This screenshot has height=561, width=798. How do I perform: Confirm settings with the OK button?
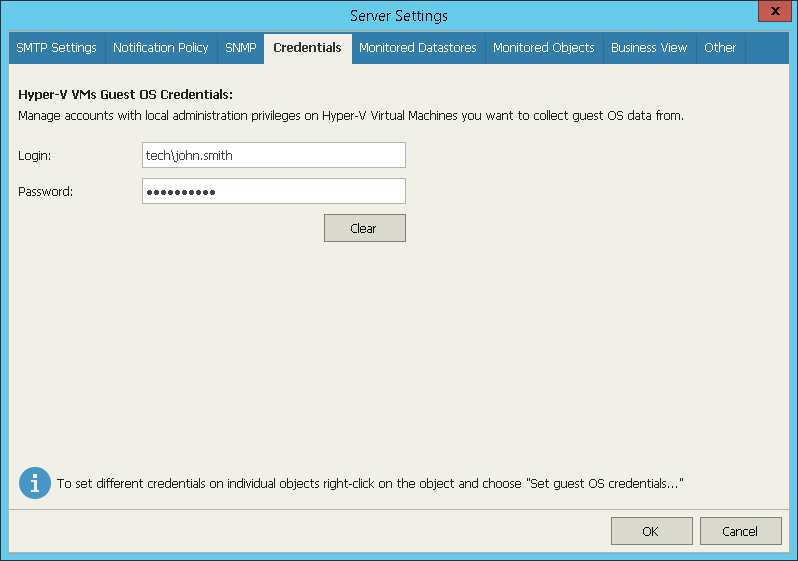(651, 531)
